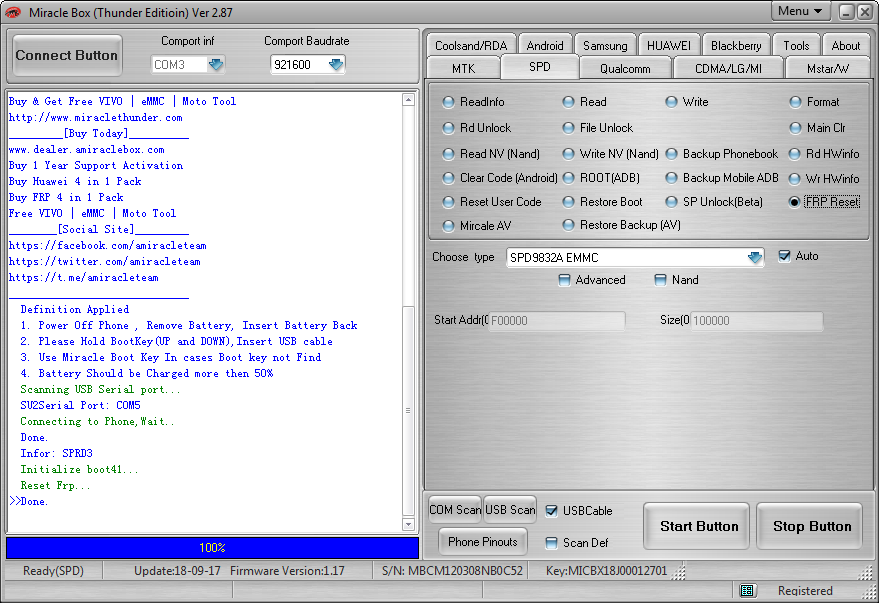879x603 pixels.
Task: Click the log scrollbar down arrow
Action: coord(408,525)
